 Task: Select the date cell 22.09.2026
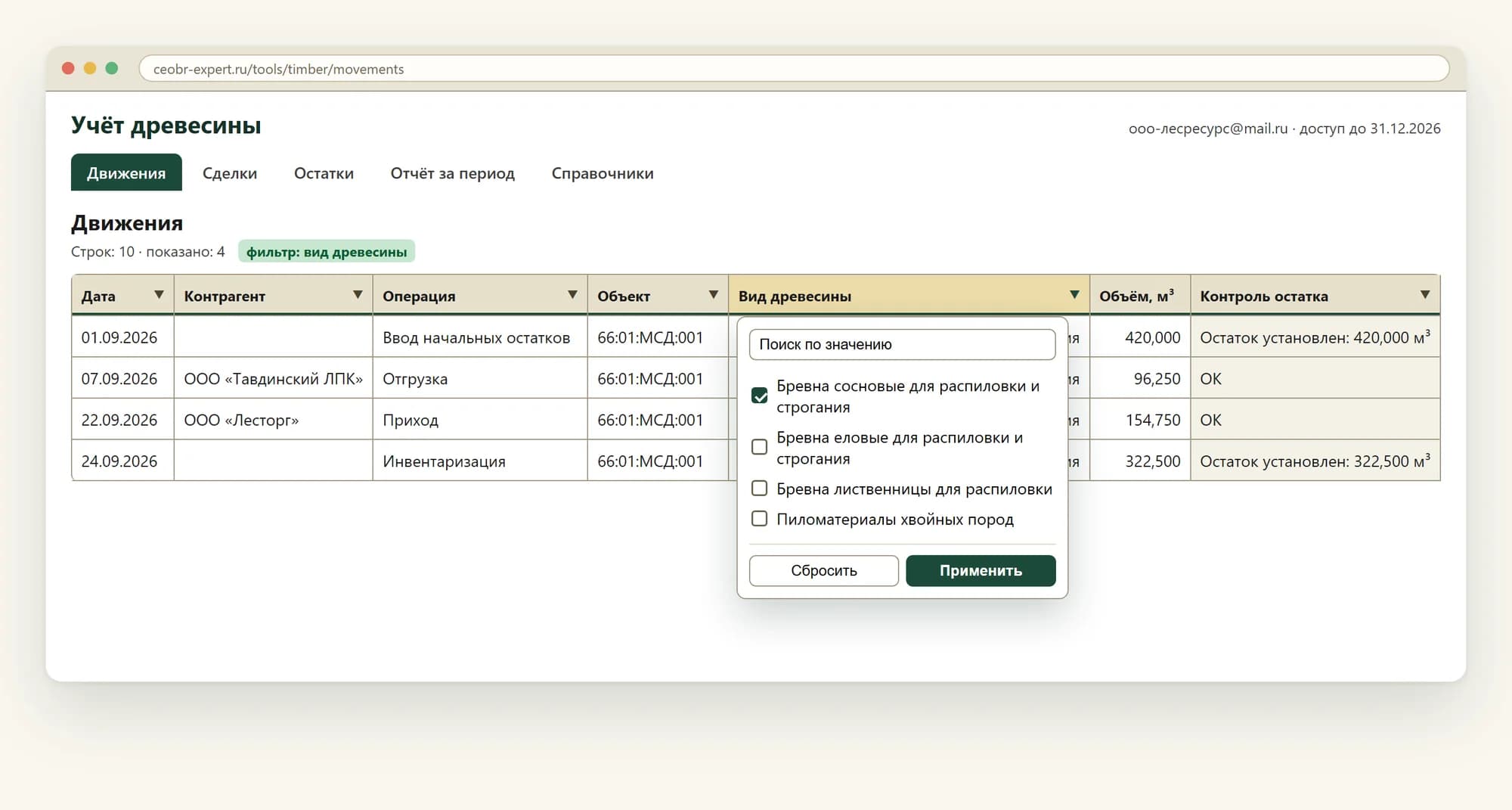pos(122,420)
